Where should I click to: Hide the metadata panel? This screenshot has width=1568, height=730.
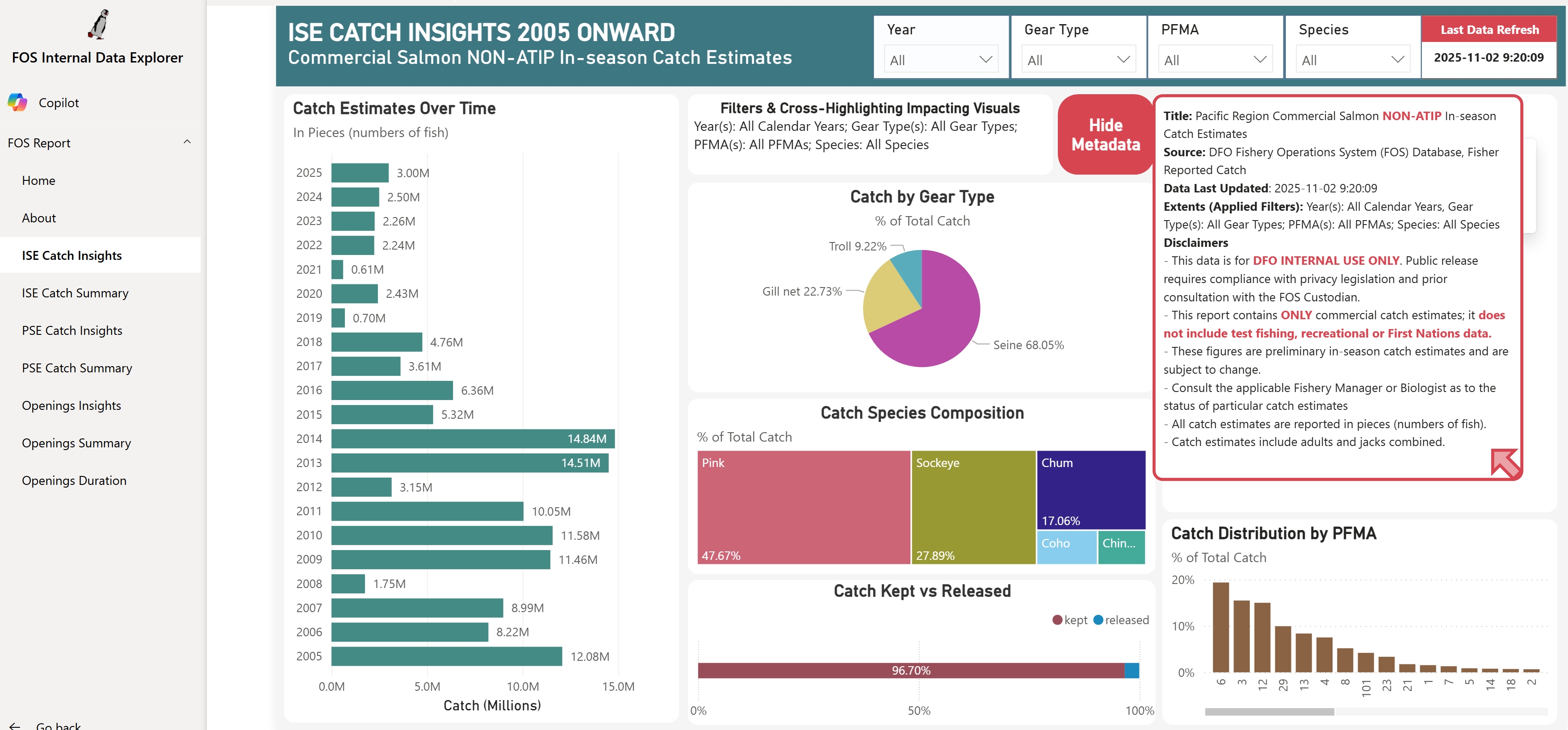(x=1105, y=134)
